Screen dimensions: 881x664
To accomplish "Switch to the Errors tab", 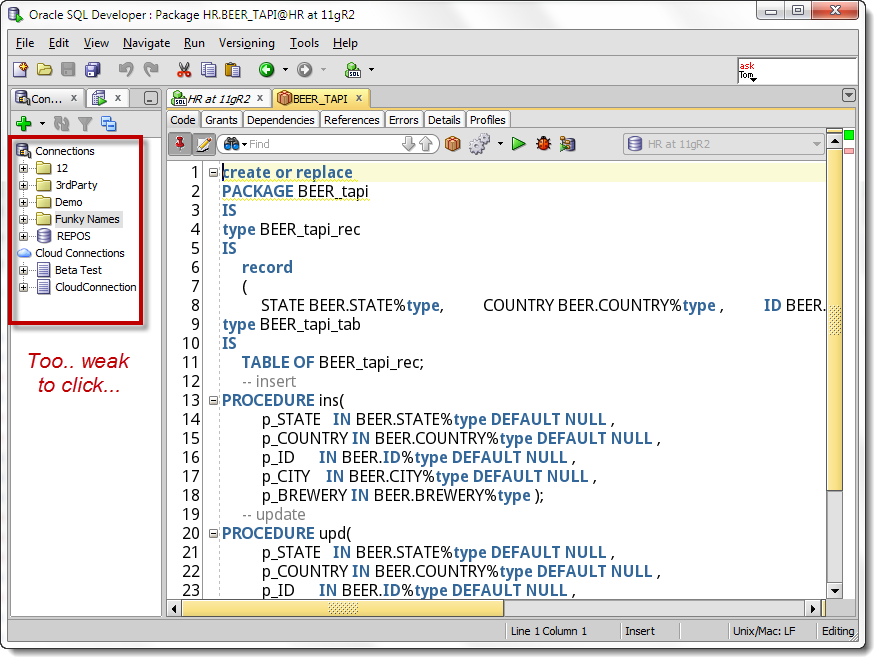I will tap(403, 120).
